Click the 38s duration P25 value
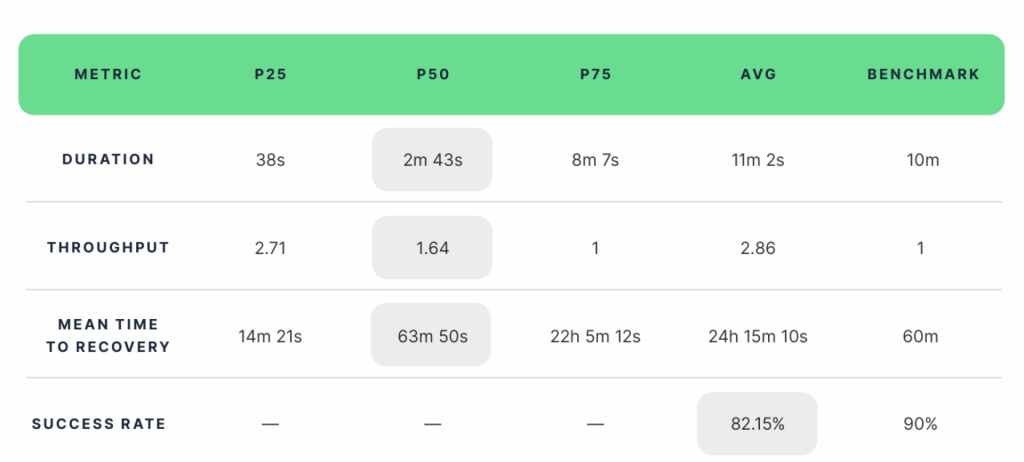 tap(270, 160)
